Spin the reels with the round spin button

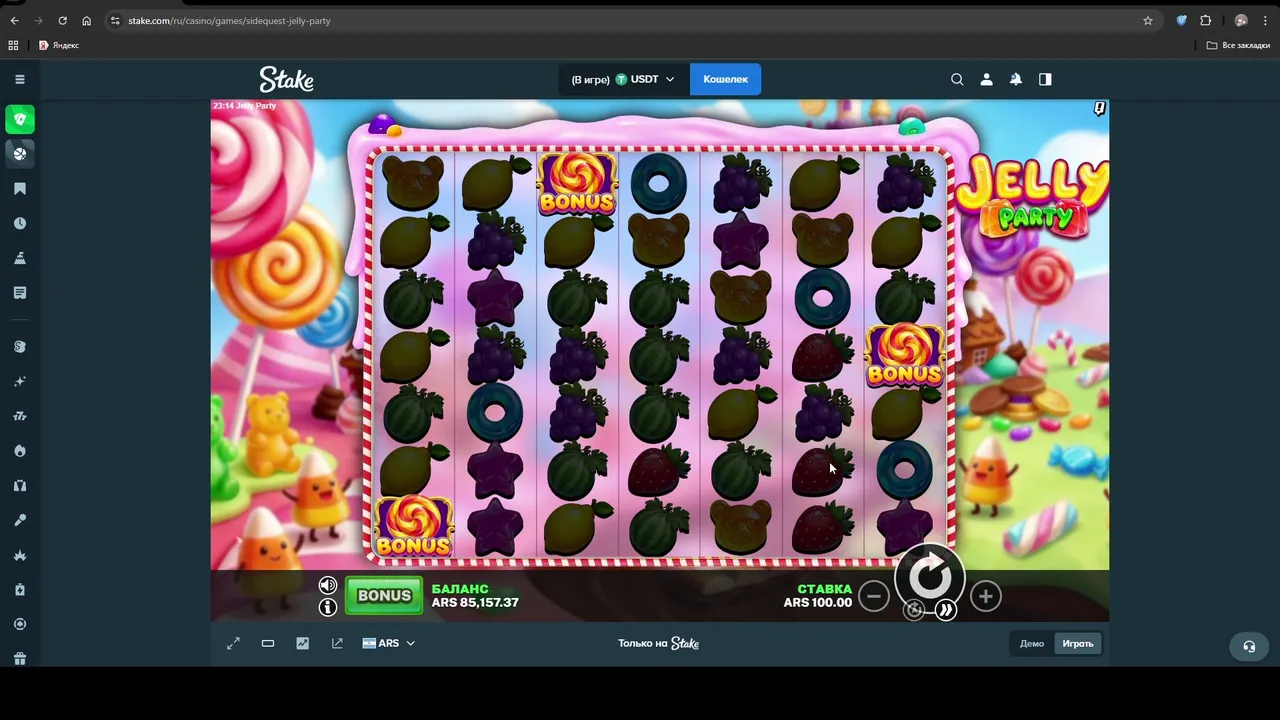930,575
